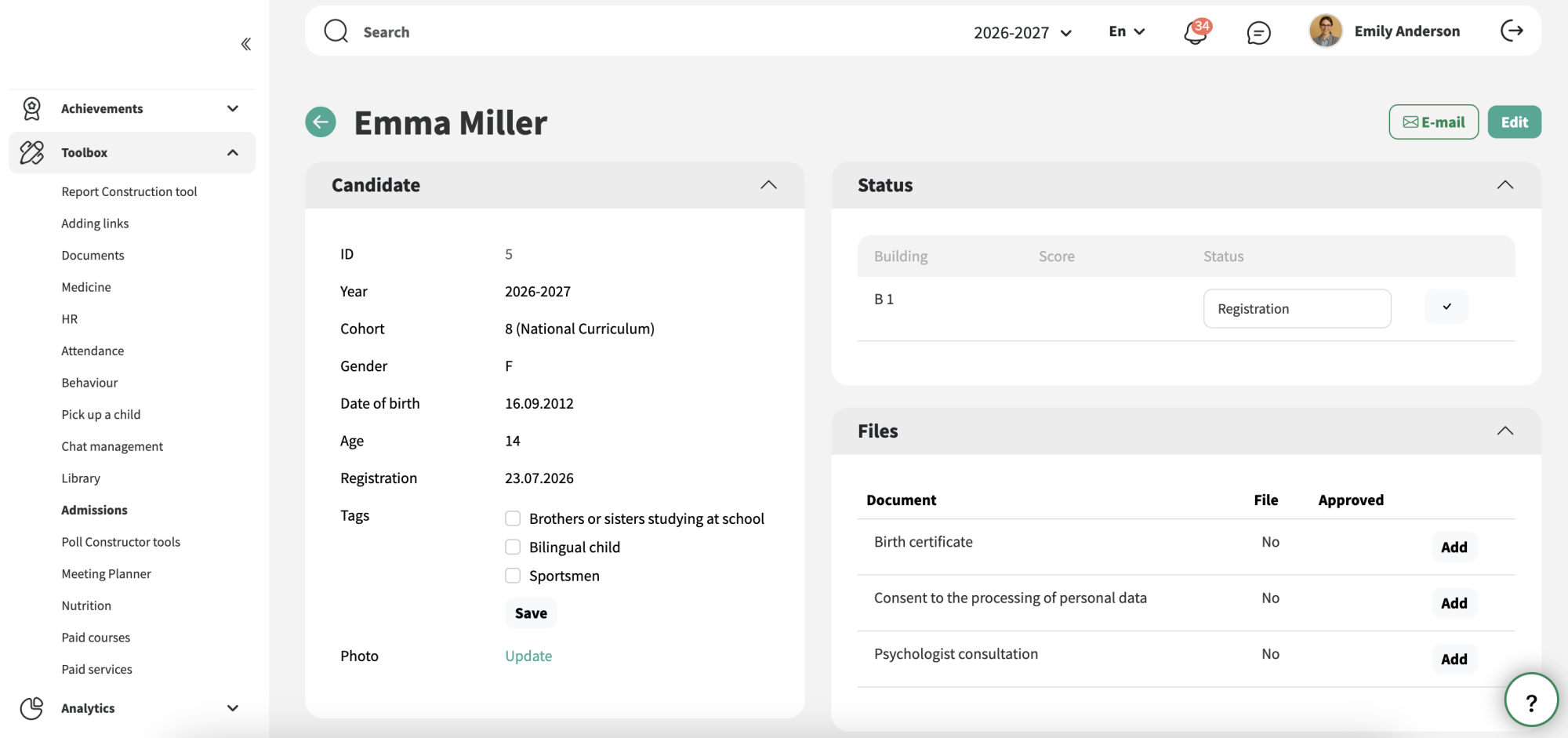Click Emily Anderson's profile avatar
1568x738 pixels.
tap(1326, 31)
